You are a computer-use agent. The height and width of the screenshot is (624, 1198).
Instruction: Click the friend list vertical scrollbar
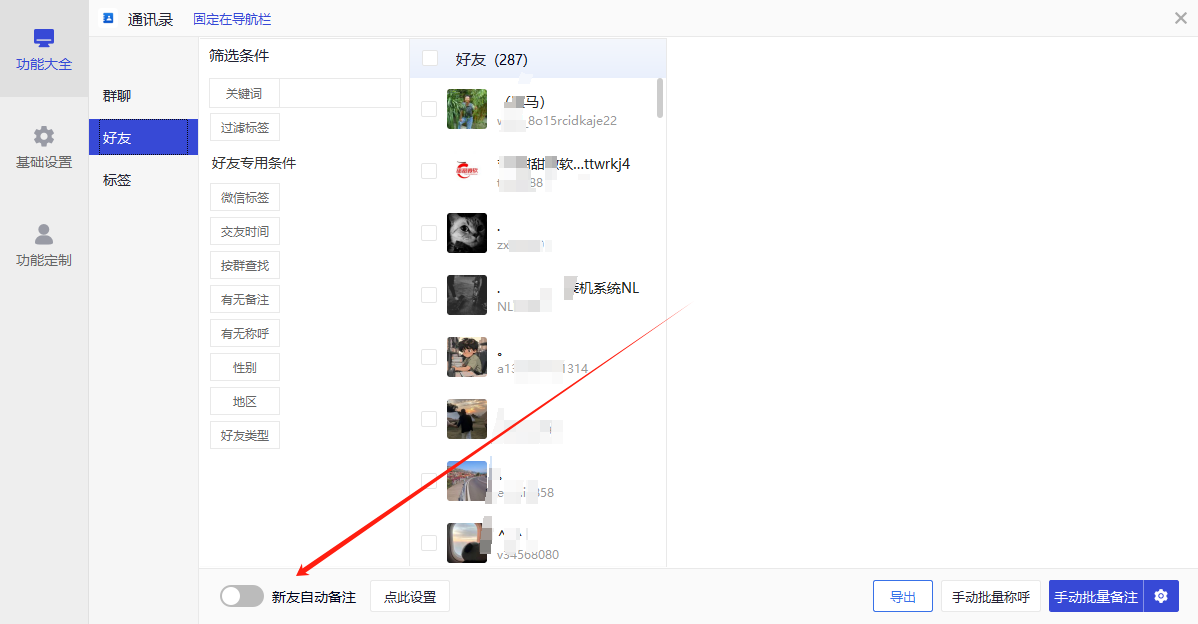pyautogui.click(x=660, y=99)
